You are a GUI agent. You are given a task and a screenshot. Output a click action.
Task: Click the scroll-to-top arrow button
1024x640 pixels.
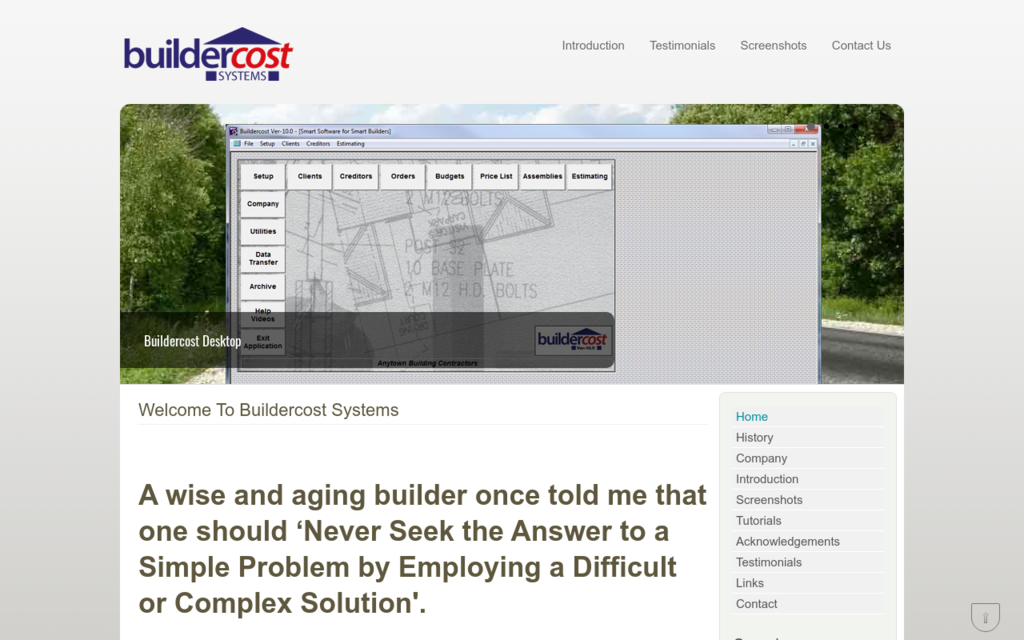[985, 617]
